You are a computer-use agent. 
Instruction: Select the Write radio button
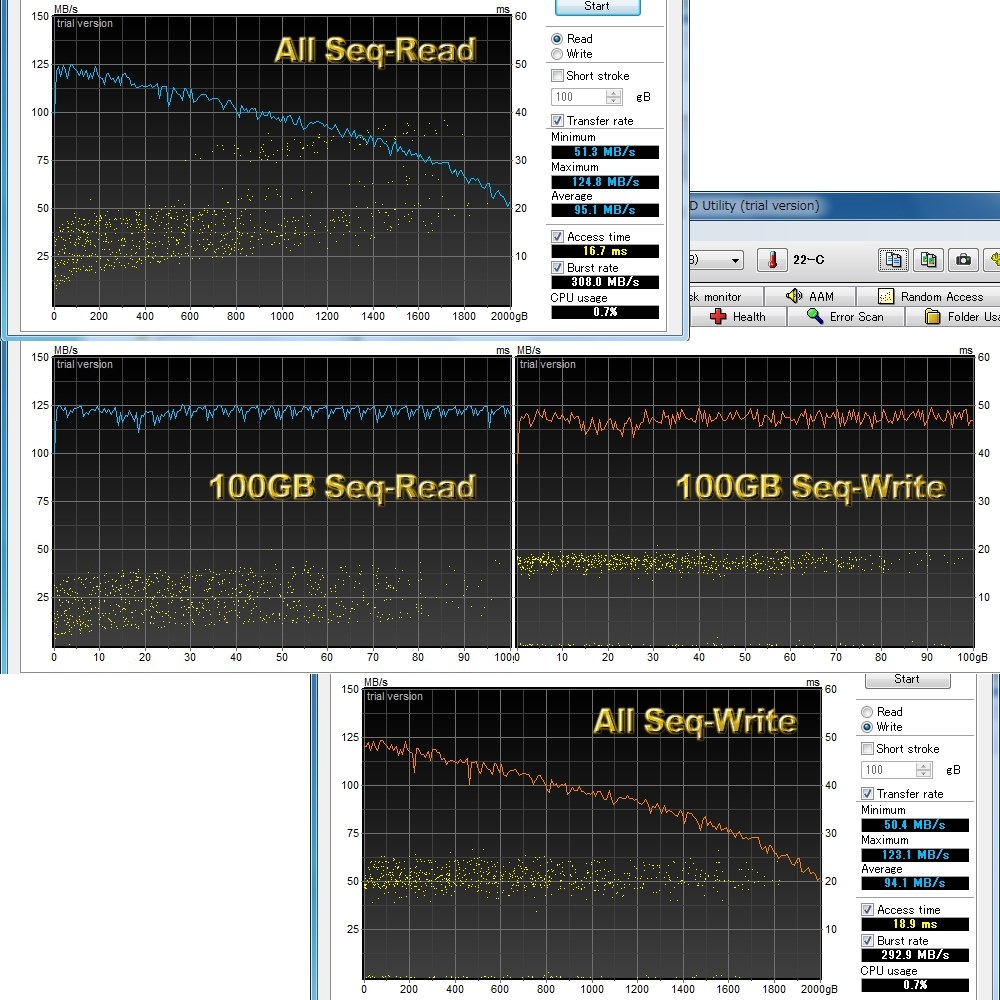(558, 54)
